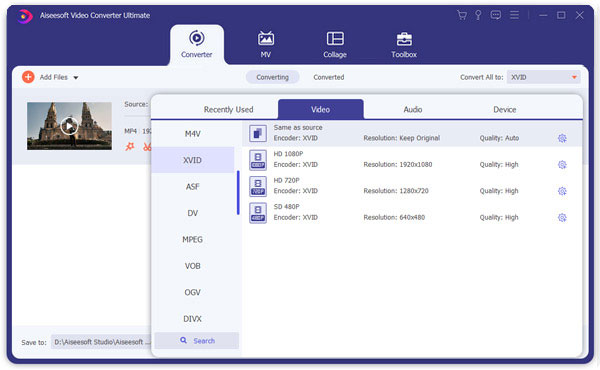This screenshot has width=600, height=370.
Task: Click the register key icon
Action: 478,15
